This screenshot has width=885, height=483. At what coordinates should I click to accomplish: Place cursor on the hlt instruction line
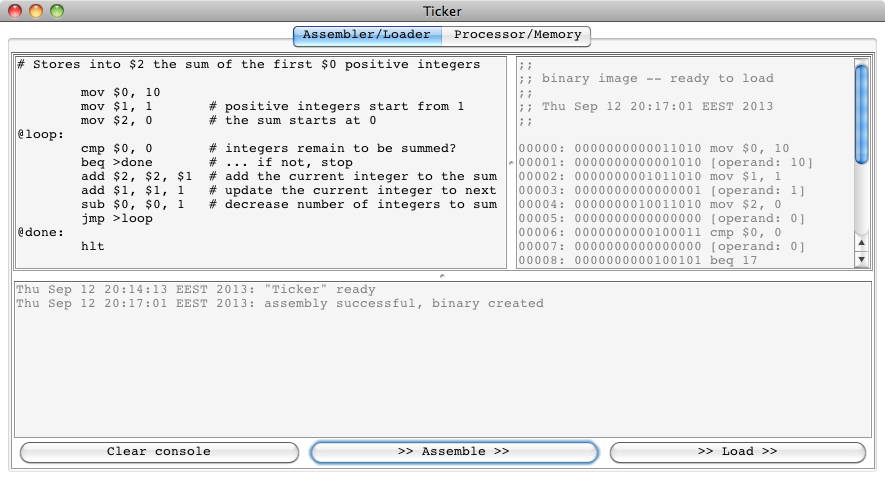[93, 246]
